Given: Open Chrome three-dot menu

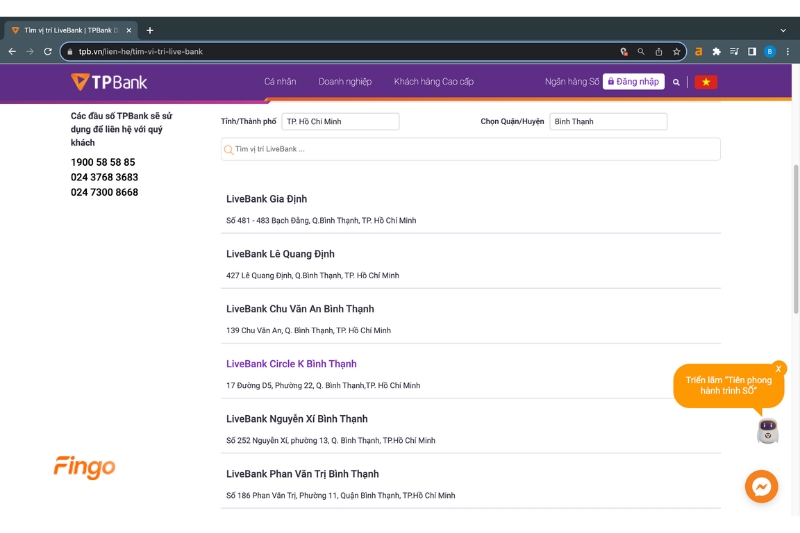Looking at the screenshot, I should [787, 52].
